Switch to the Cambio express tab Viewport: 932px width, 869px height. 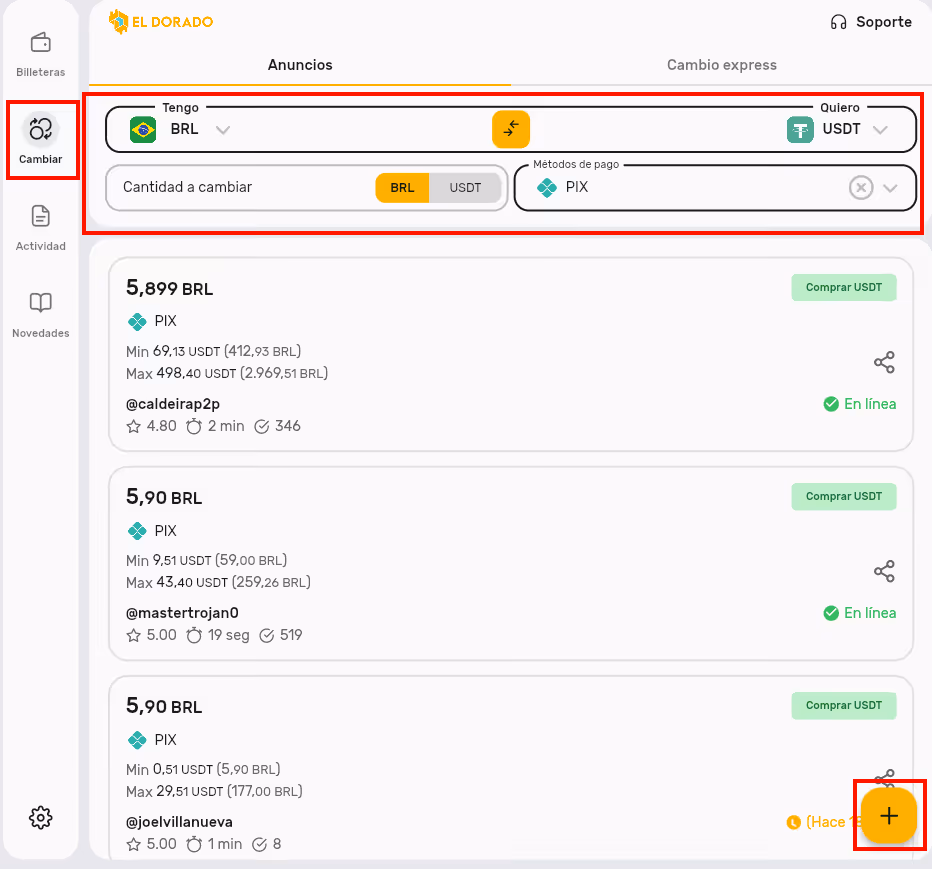722,65
